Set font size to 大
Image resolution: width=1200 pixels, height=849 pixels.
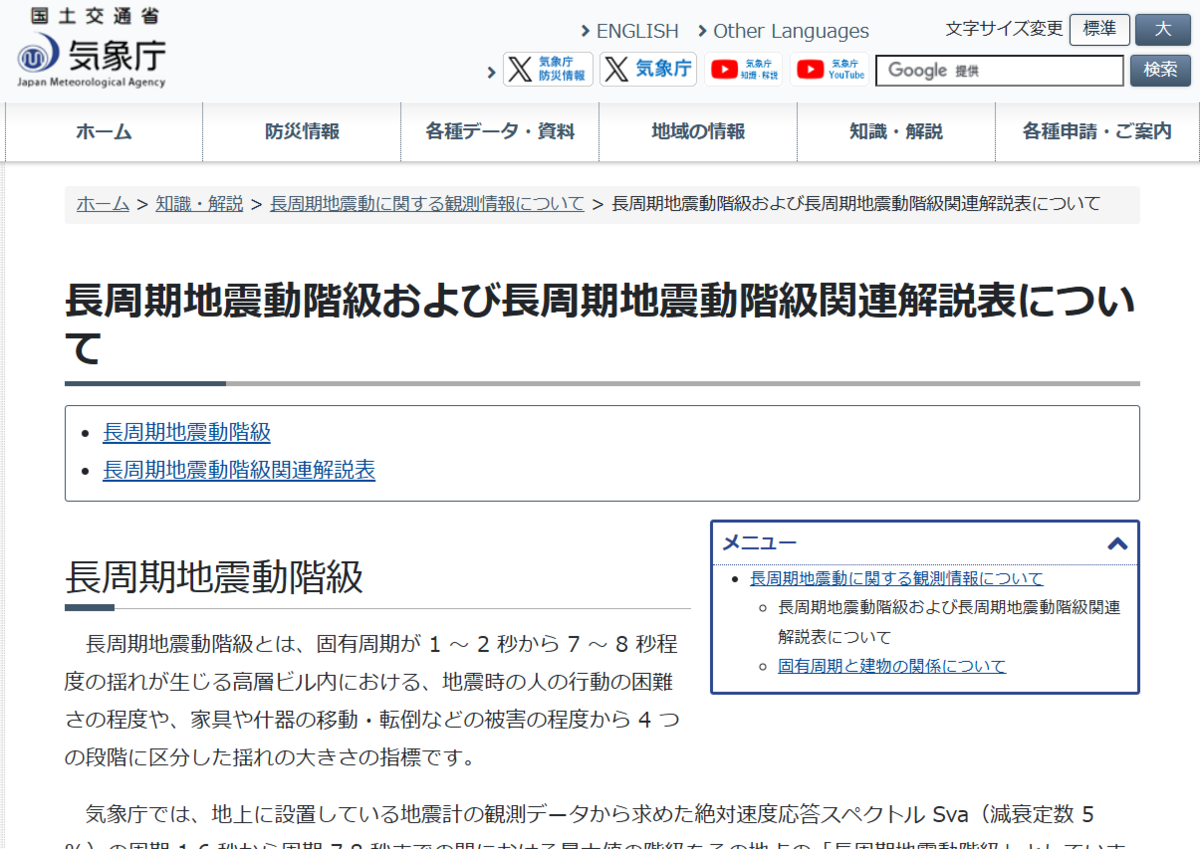[x=1162, y=29]
